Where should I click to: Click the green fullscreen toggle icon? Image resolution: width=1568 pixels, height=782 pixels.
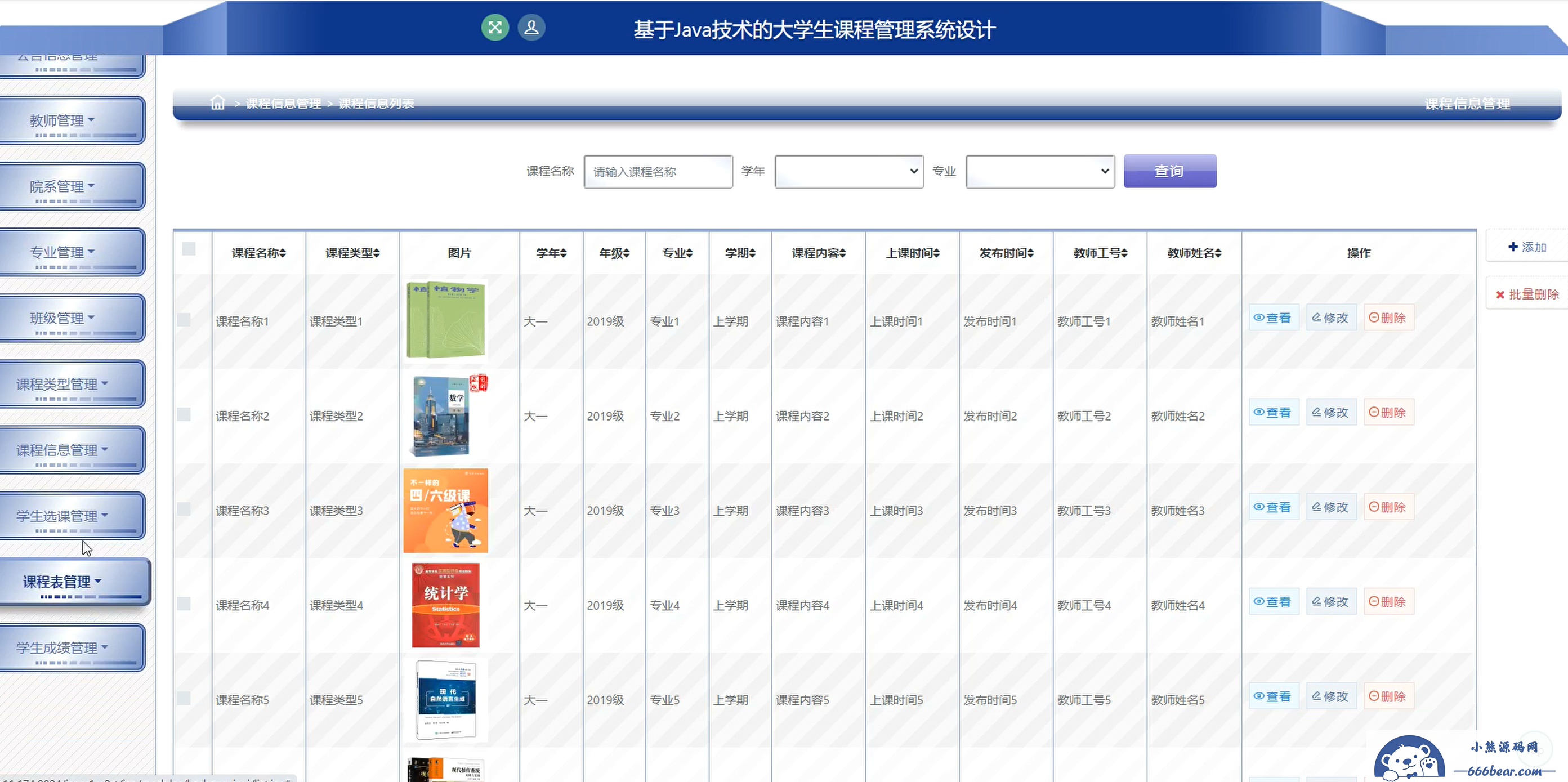tap(495, 28)
